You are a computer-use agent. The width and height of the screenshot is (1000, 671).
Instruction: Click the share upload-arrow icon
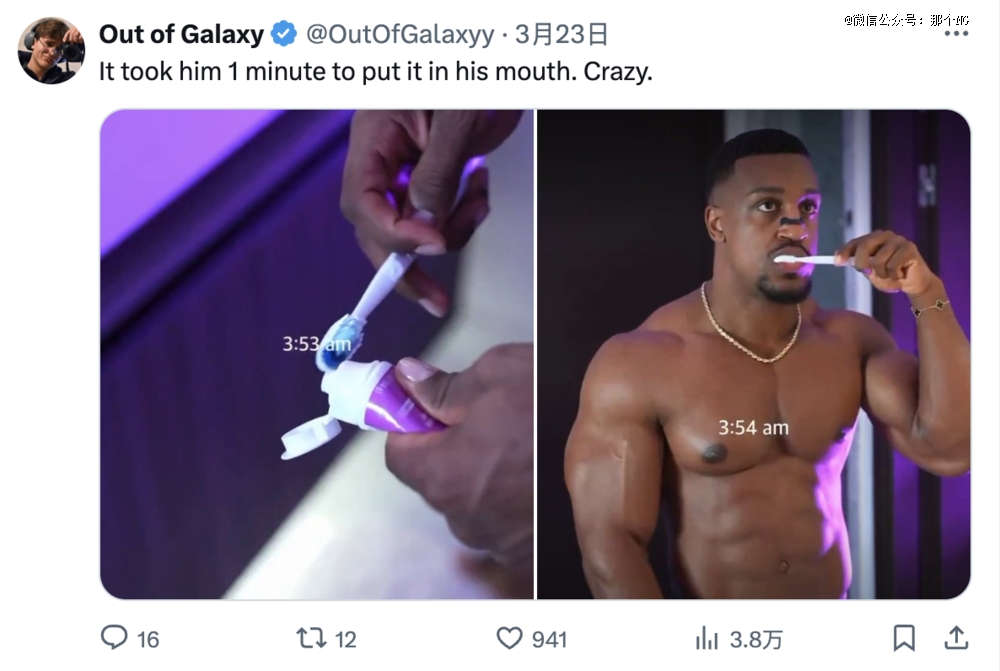956,637
